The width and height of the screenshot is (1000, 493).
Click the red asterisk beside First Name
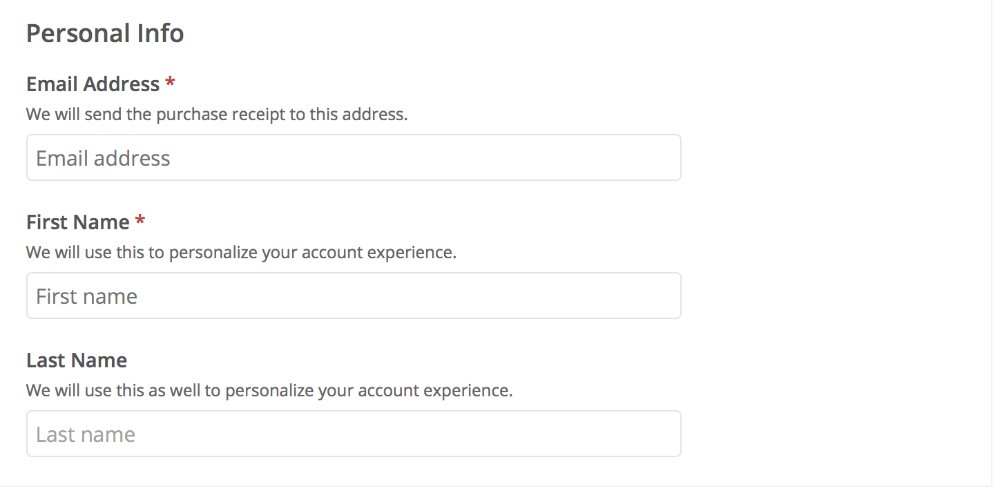click(x=140, y=221)
